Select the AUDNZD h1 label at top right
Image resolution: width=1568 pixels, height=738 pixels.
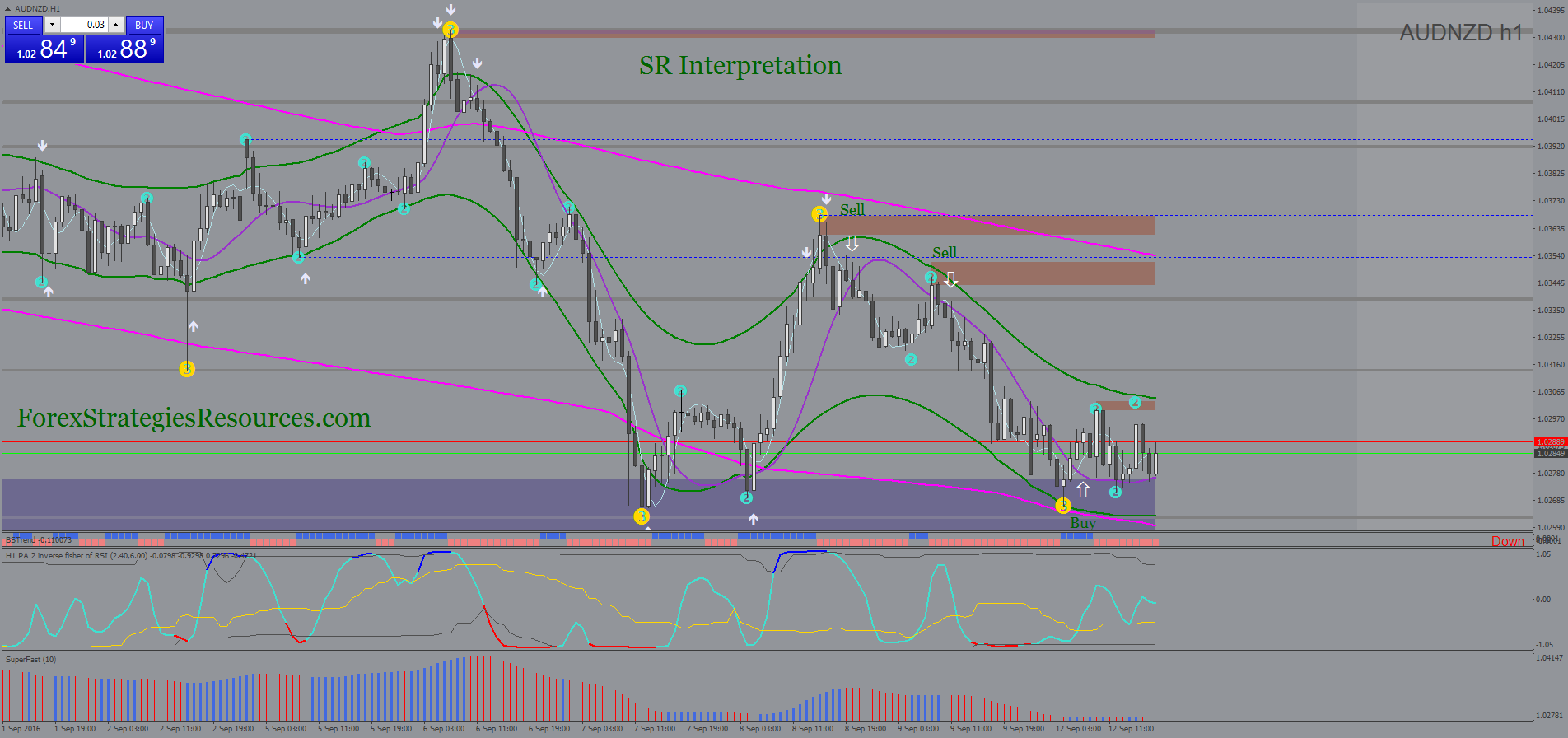(x=1461, y=33)
